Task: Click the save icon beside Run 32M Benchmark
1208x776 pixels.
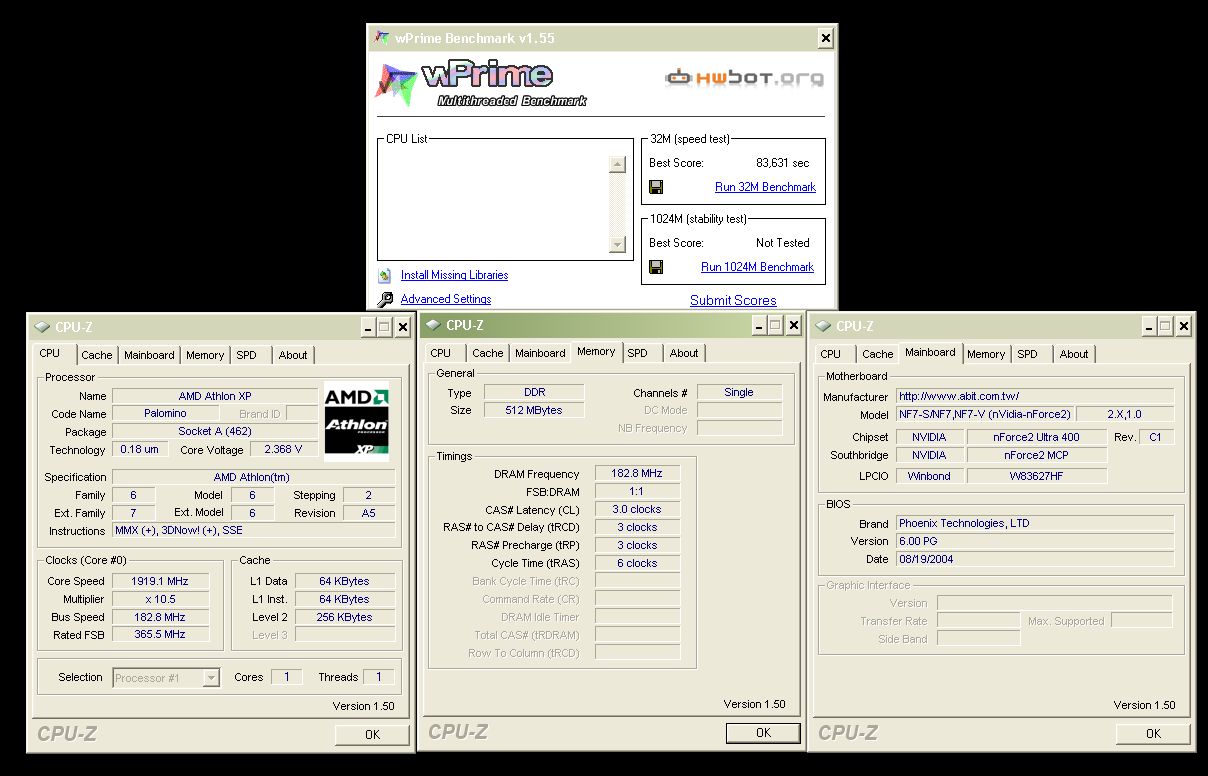Action: (656, 187)
